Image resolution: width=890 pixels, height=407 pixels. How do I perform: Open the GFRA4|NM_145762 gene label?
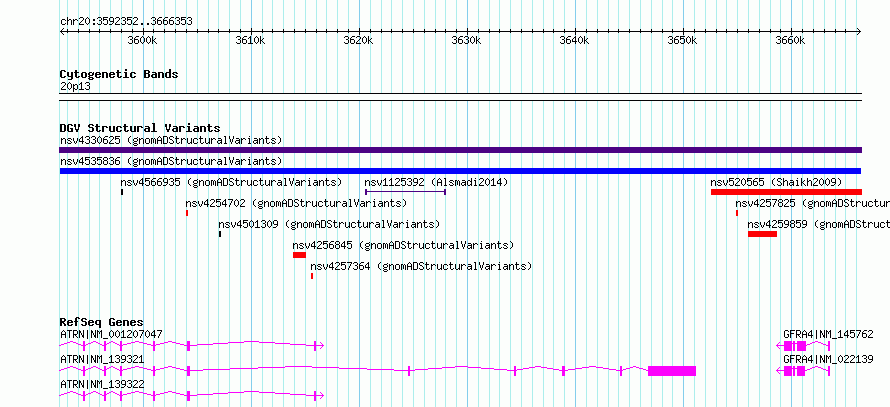pyautogui.click(x=828, y=334)
